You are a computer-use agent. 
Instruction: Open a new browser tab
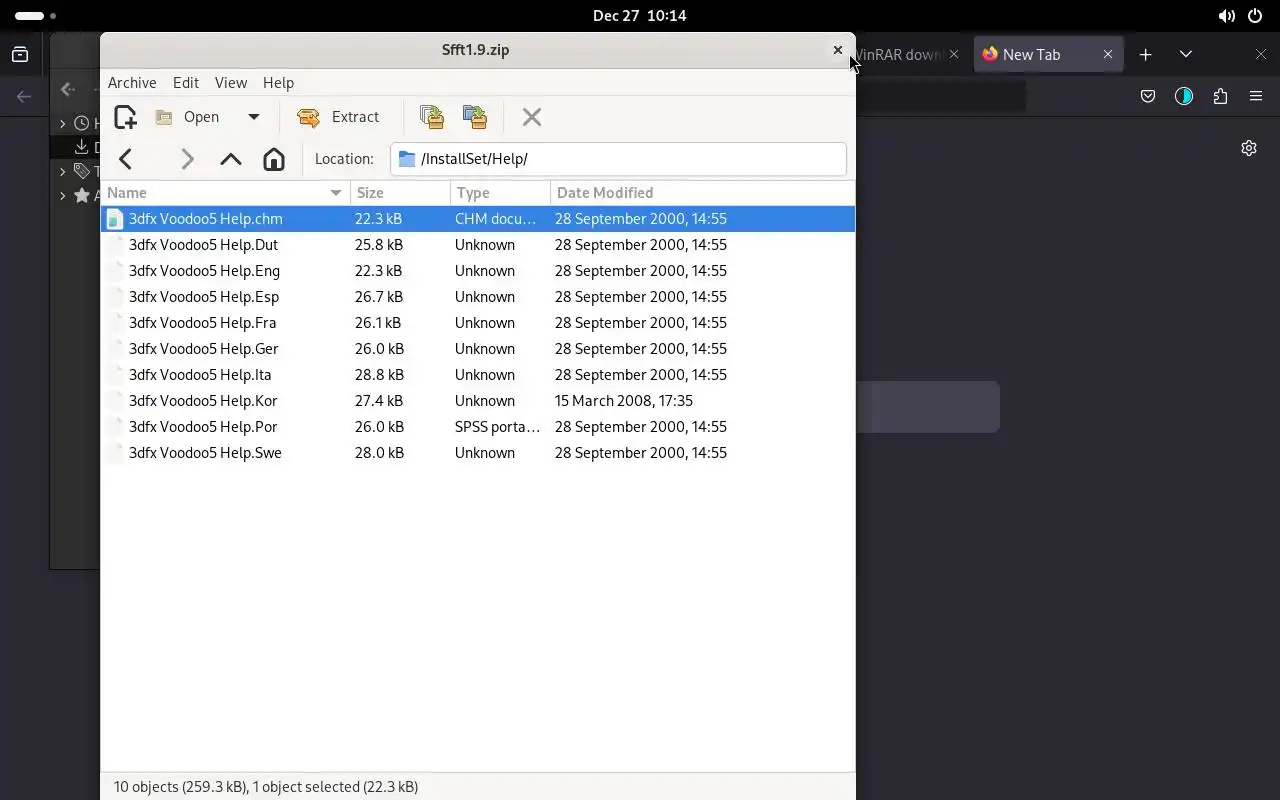click(1146, 55)
